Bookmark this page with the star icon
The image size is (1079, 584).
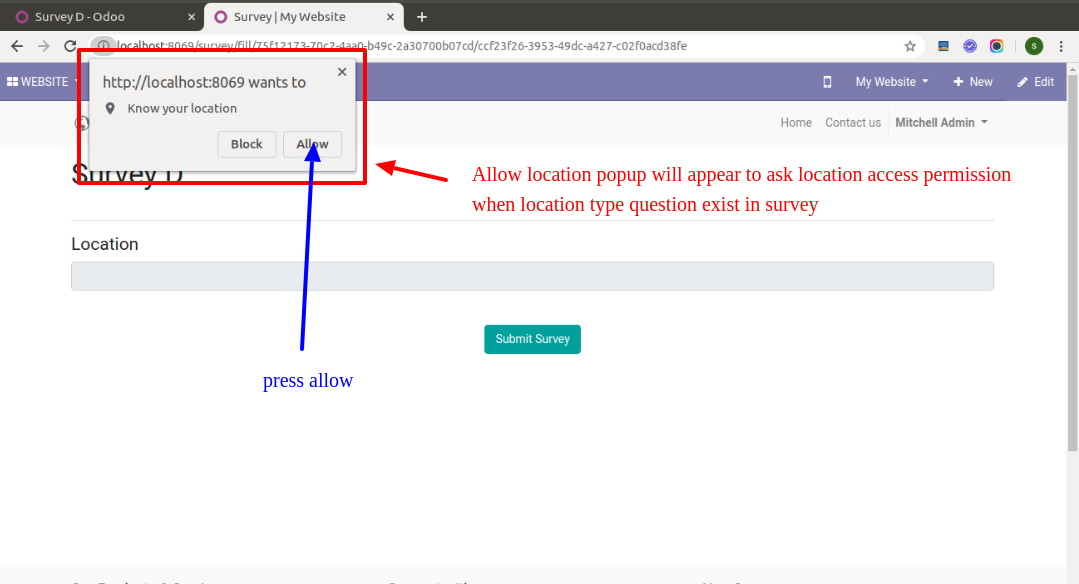click(x=910, y=46)
